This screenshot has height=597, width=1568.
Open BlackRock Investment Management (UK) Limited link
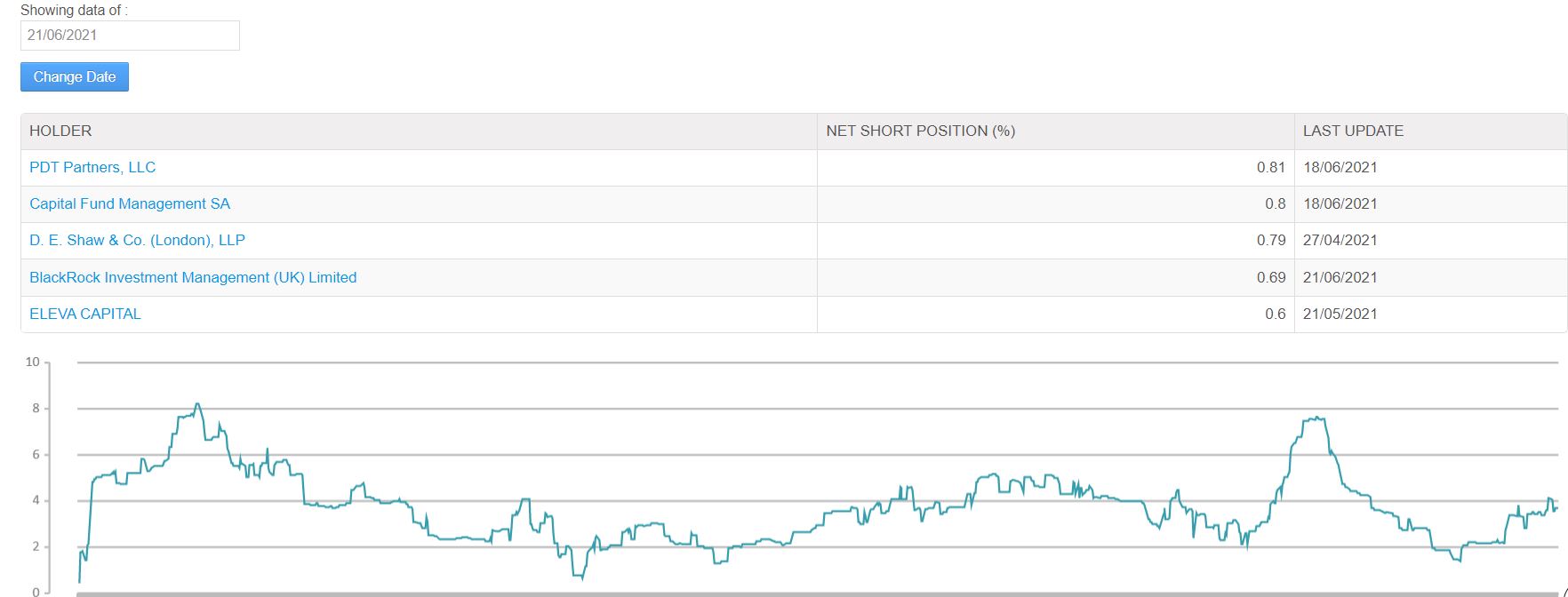point(193,277)
